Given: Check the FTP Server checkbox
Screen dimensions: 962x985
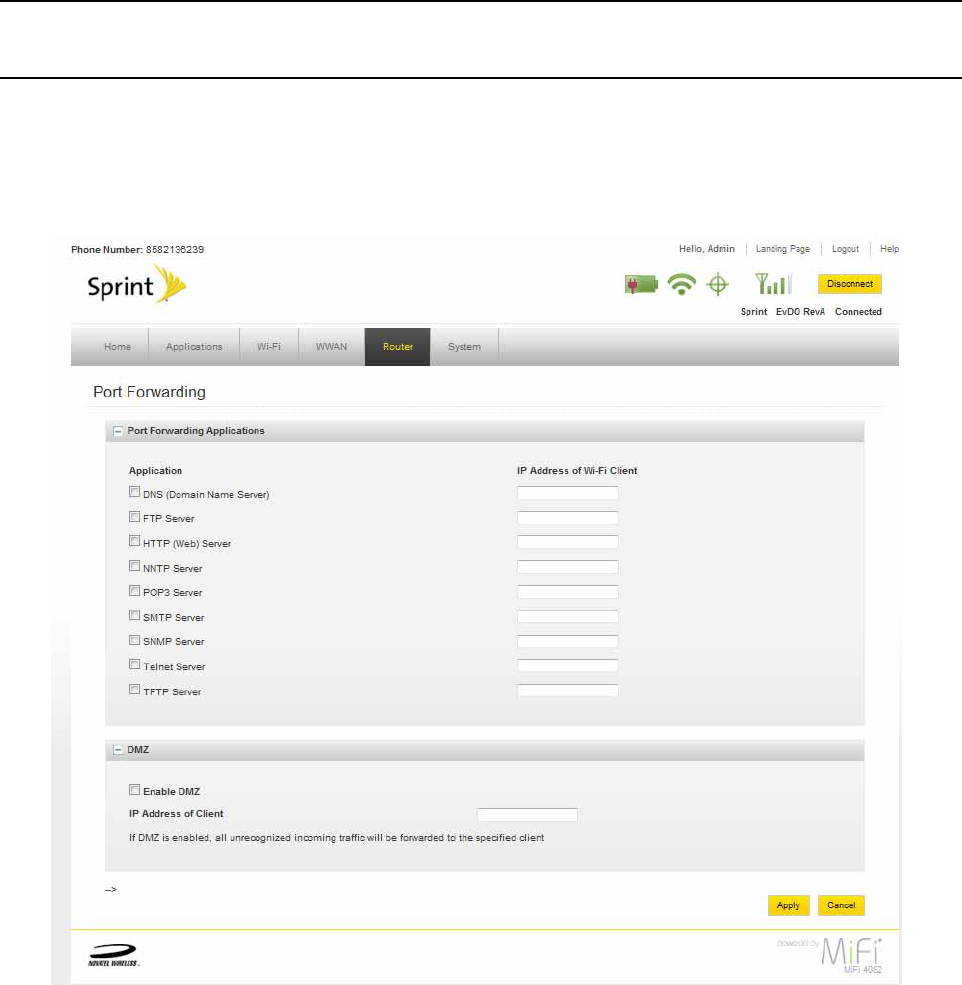Looking at the screenshot, I should click(134, 516).
